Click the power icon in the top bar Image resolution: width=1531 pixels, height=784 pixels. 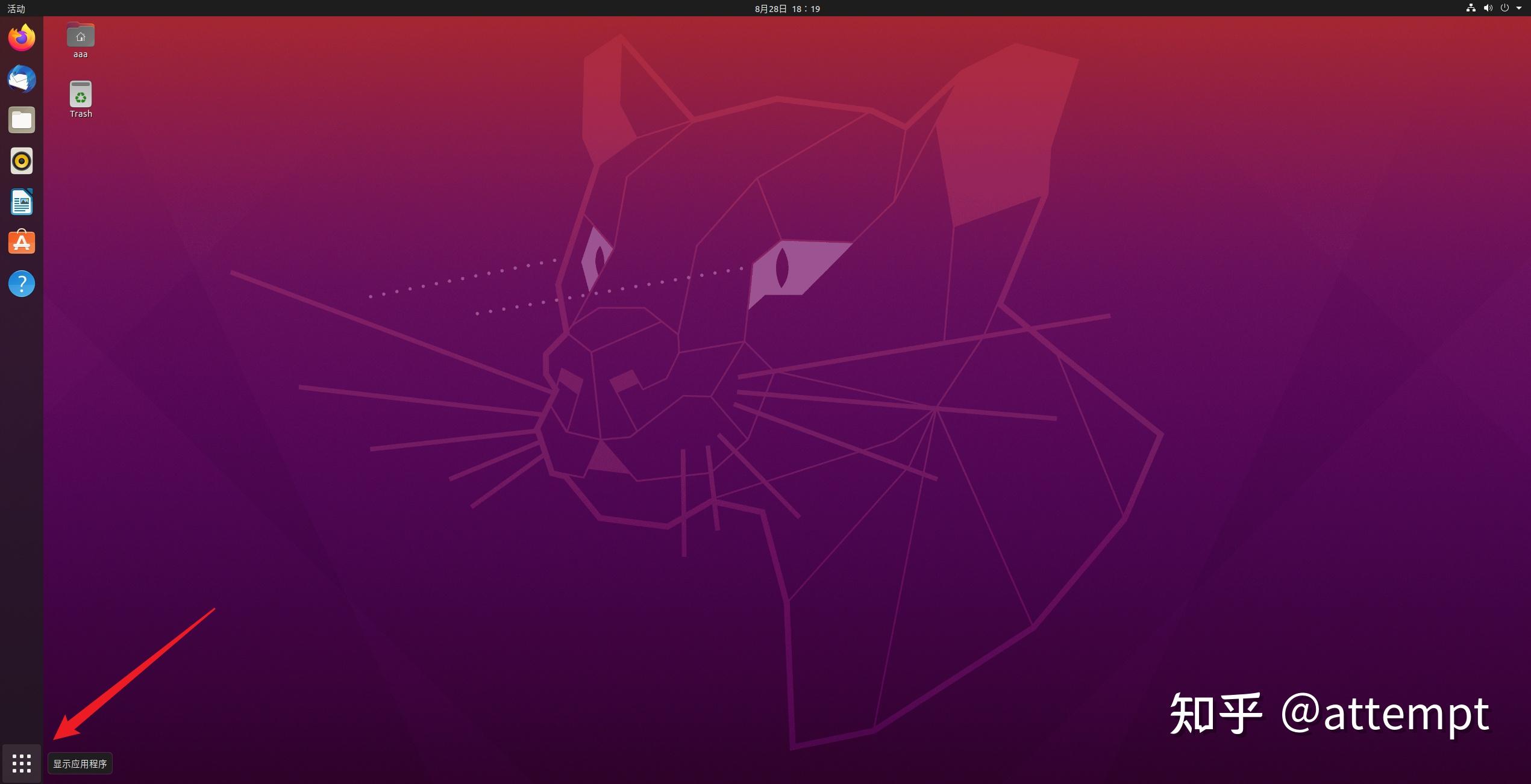[1504, 8]
